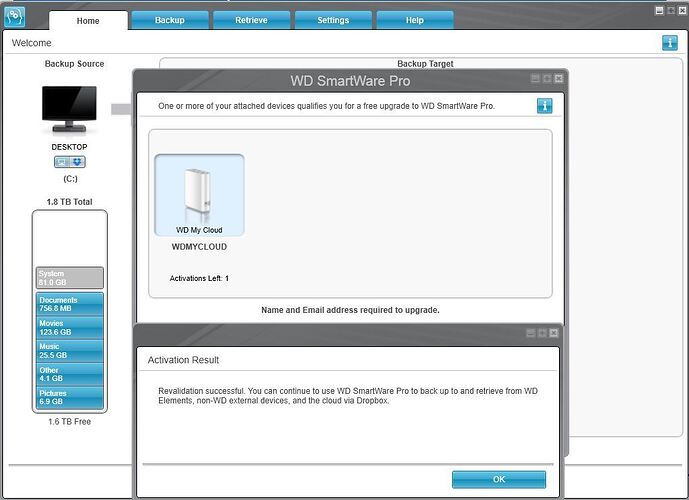This screenshot has height=500, width=689.
Task: Close the Activation Result dialog window
Action: 554,333
